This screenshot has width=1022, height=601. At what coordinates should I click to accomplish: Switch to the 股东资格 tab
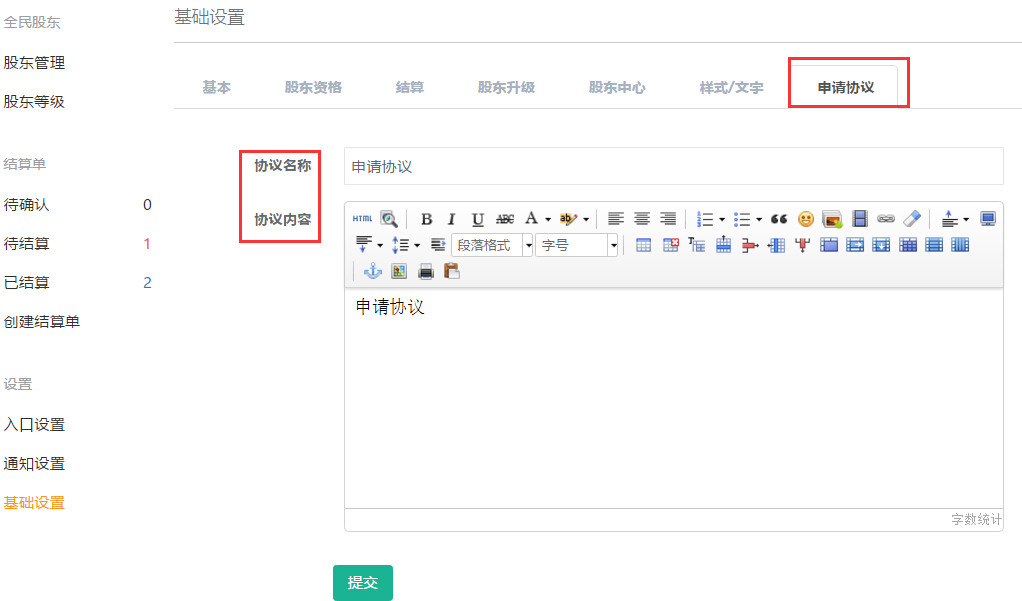pyautogui.click(x=313, y=87)
